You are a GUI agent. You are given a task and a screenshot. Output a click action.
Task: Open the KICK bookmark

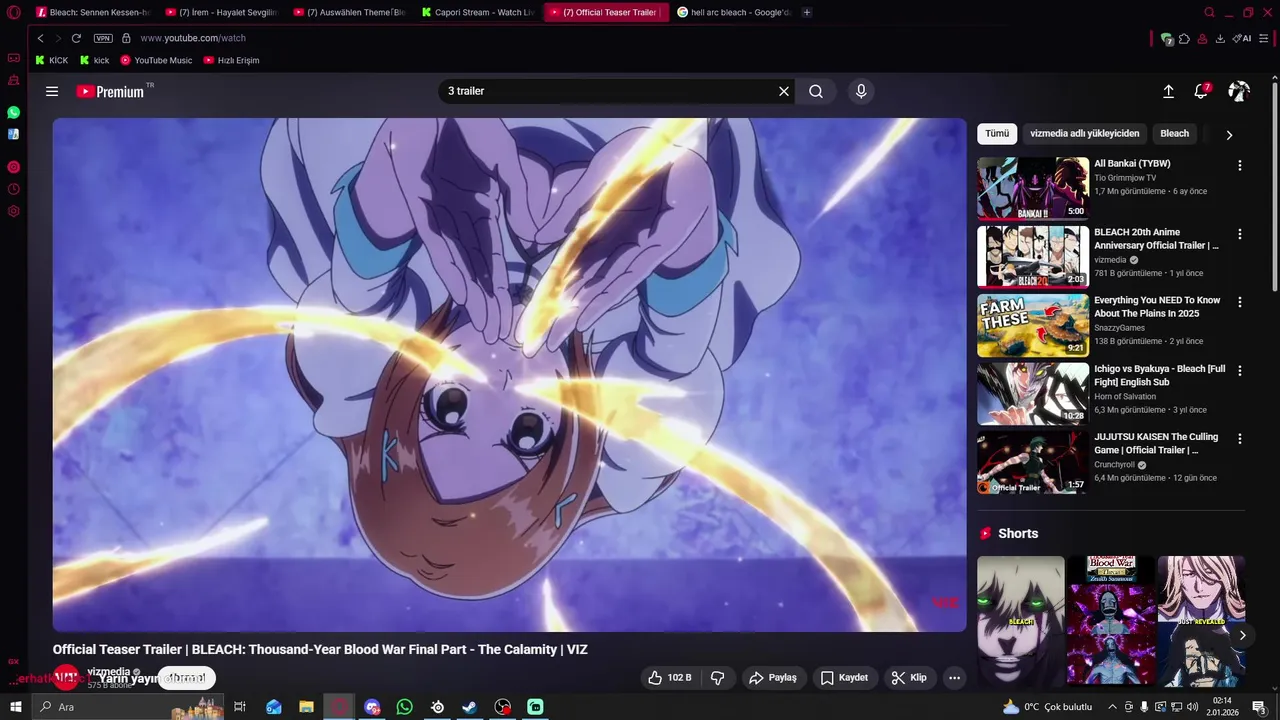[52, 60]
